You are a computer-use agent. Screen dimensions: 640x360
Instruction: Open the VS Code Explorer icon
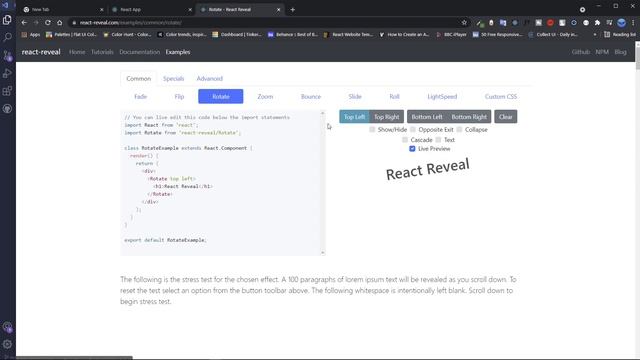coord(7,20)
